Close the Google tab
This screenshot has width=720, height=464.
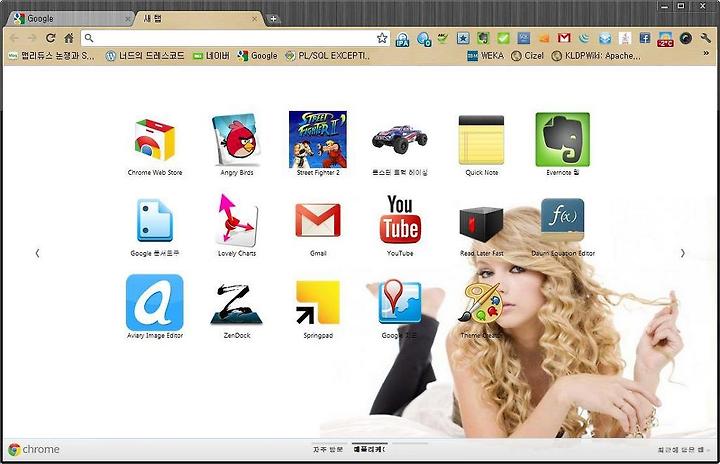pyautogui.click(x=128, y=19)
